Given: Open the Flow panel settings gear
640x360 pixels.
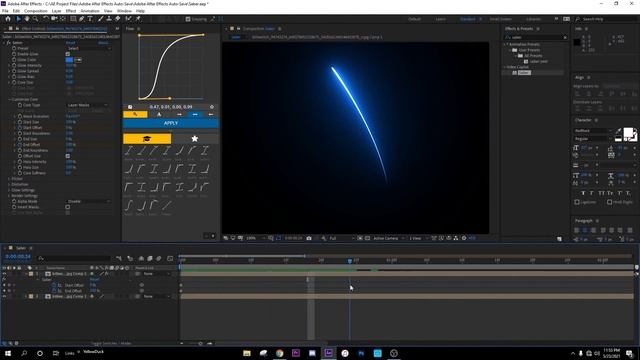Looking at the screenshot, I should point(211,107).
